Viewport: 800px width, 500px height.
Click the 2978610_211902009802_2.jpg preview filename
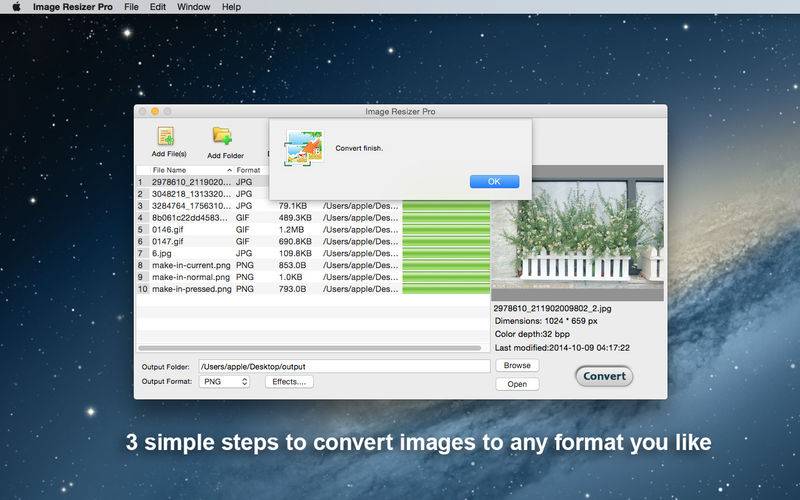(x=552, y=308)
